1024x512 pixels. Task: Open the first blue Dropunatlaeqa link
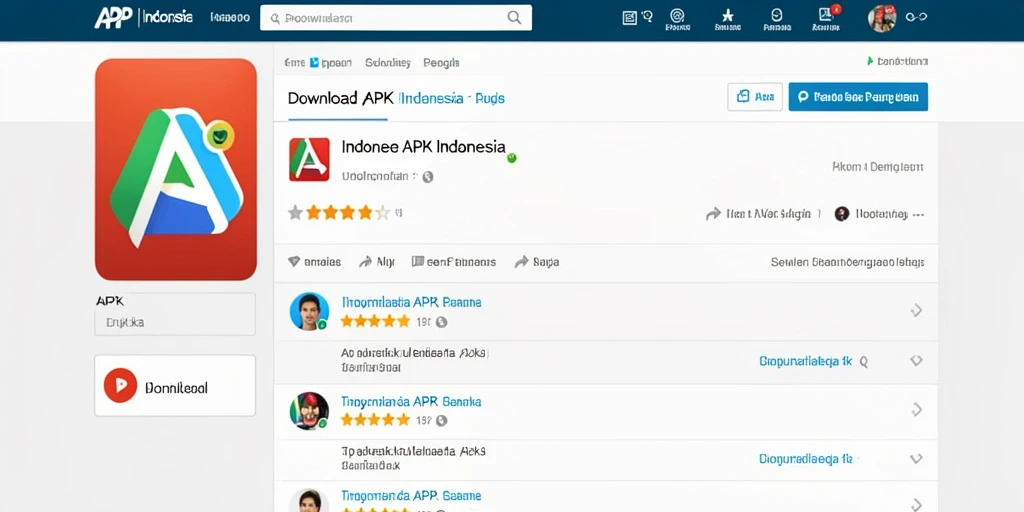pyautogui.click(x=806, y=361)
